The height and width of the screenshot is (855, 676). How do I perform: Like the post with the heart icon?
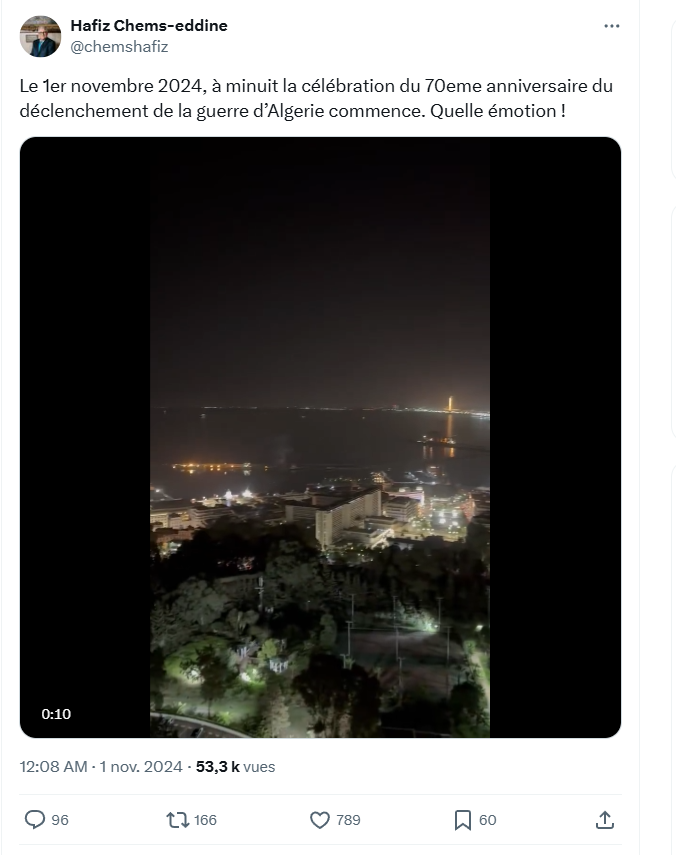coord(320,820)
